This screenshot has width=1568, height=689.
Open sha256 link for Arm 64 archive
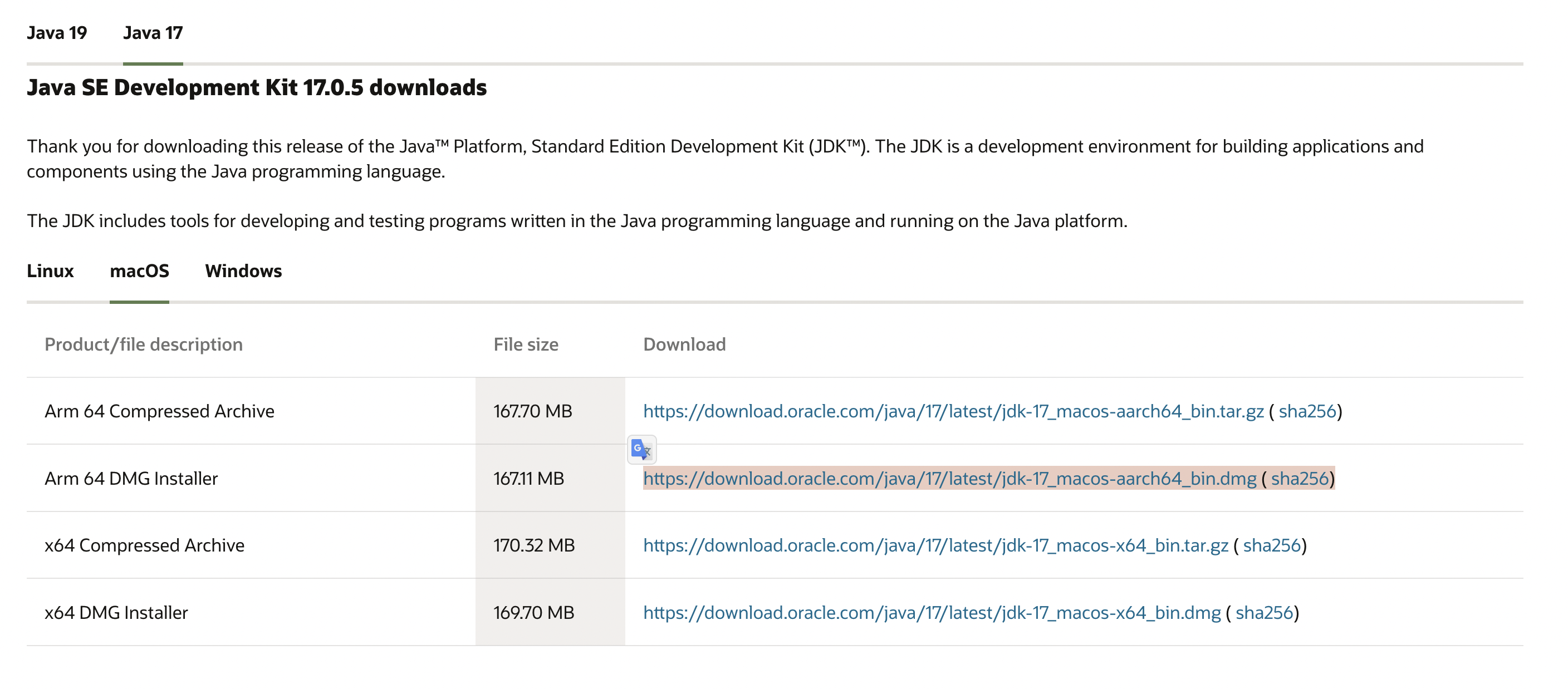pos(1306,411)
